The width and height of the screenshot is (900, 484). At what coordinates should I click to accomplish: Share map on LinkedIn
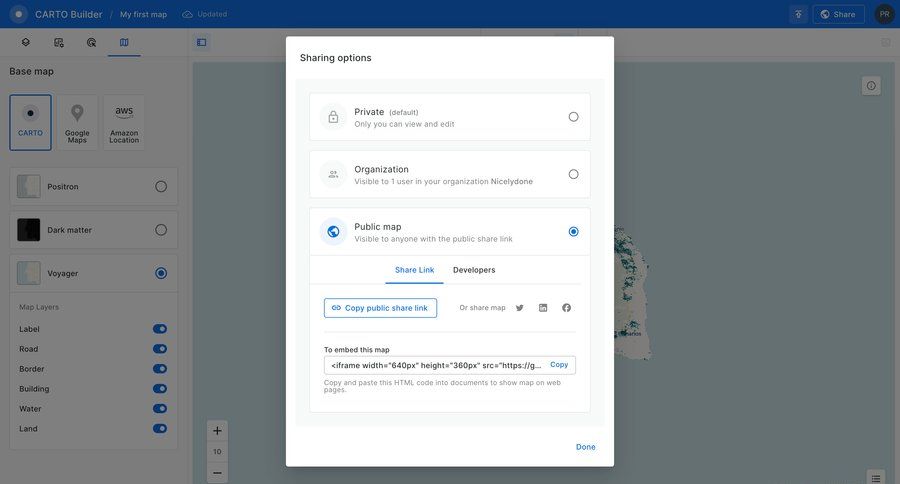pyautogui.click(x=543, y=308)
